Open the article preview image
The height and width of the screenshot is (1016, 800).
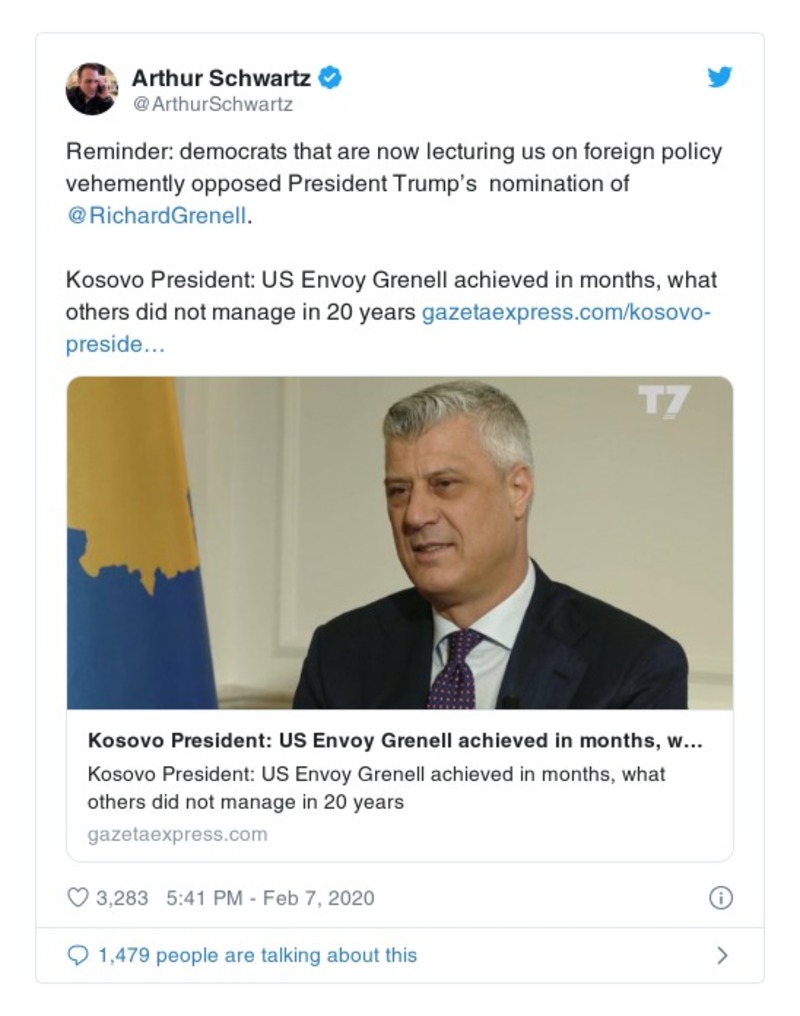coord(399,542)
